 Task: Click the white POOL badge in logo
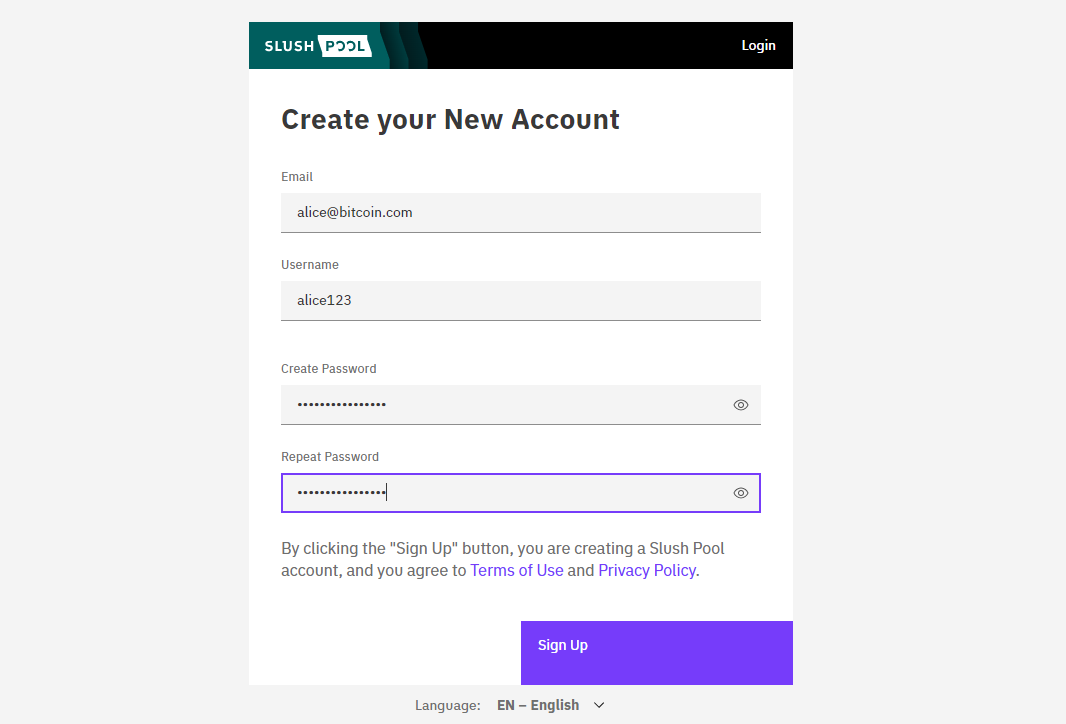coord(345,46)
